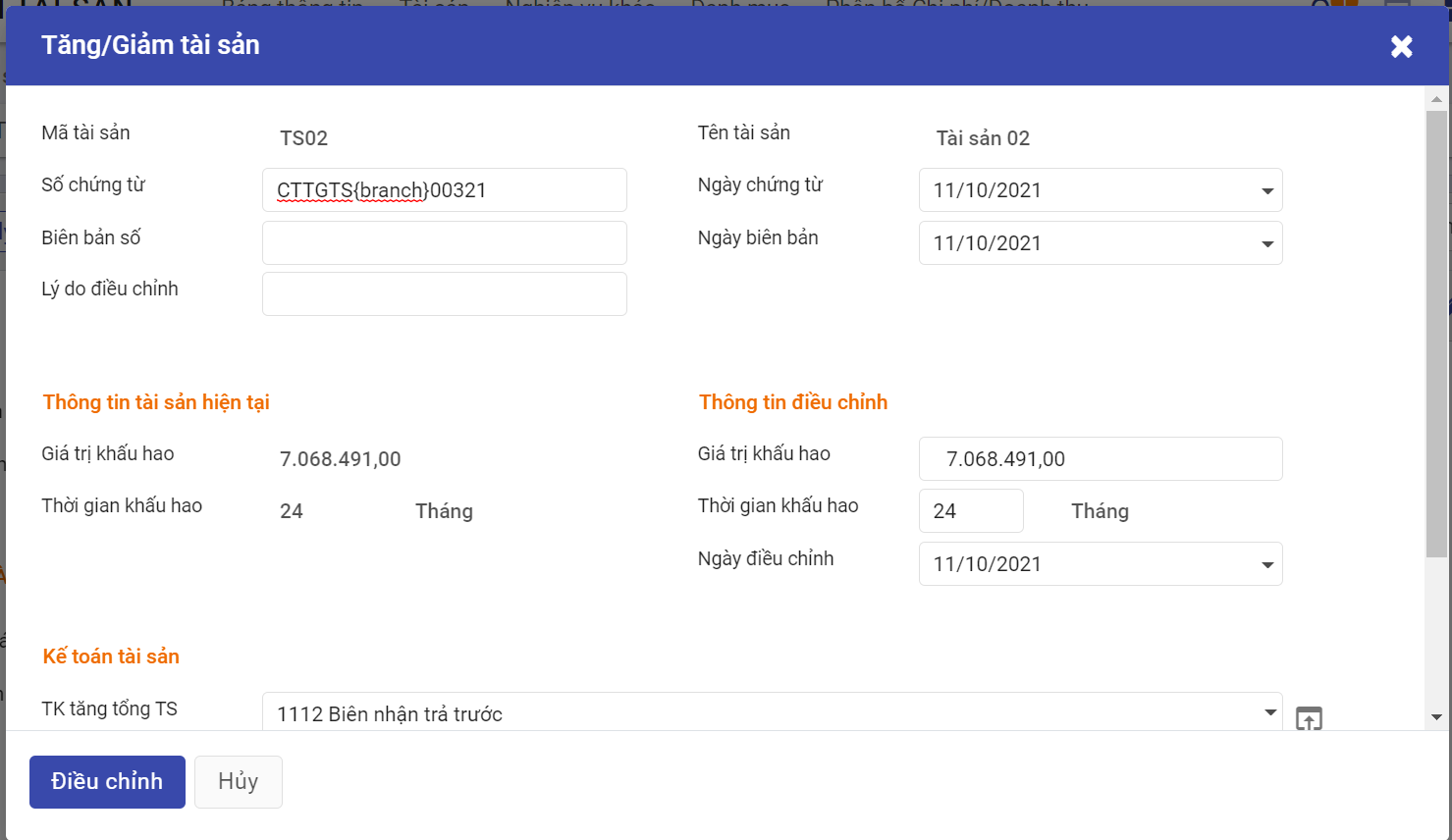Click the date text in Ngày điều chỉnh
The width and height of the screenshot is (1452, 840).
click(x=988, y=564)
